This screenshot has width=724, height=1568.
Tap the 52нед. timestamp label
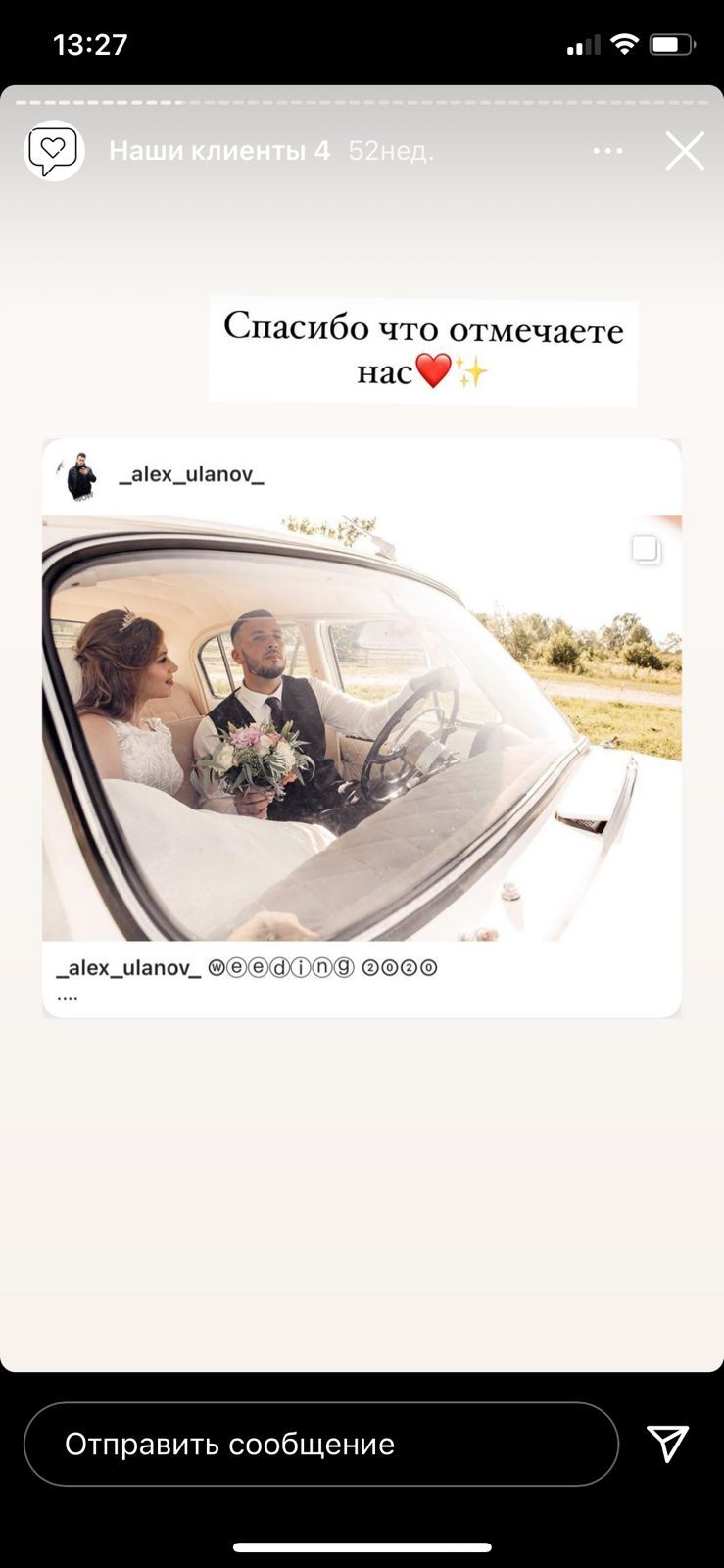(391, 151)
